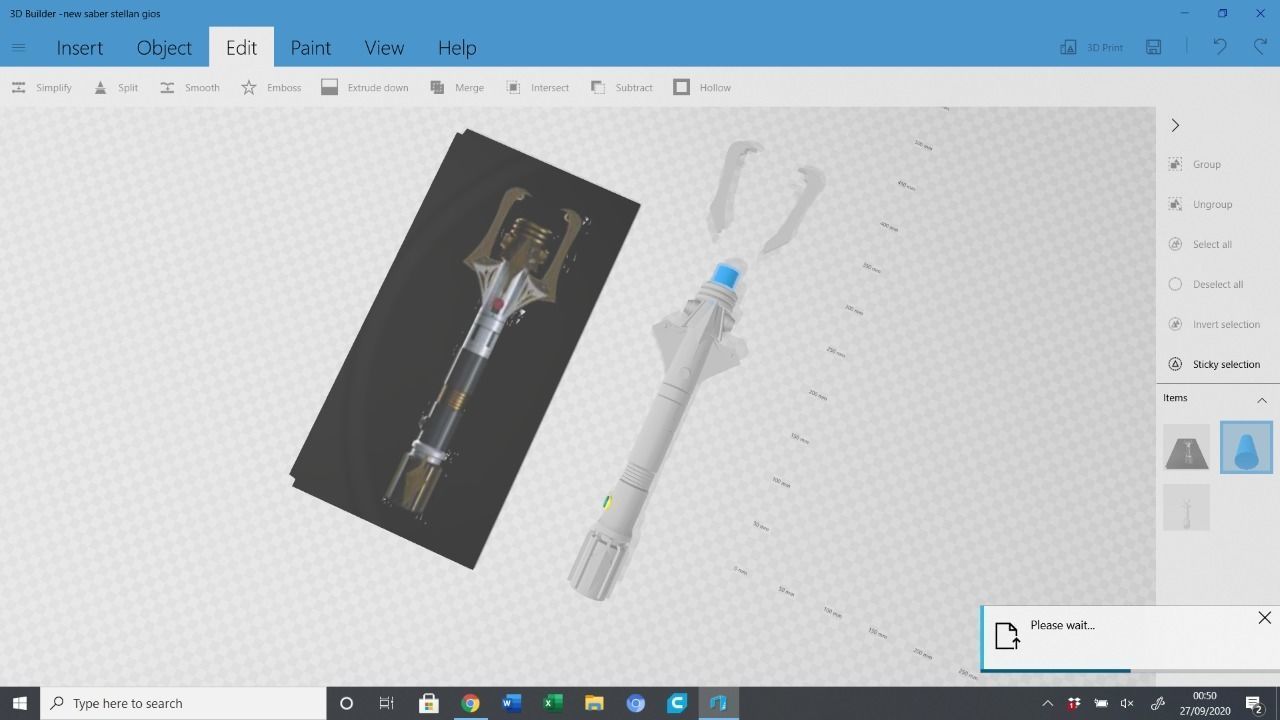Undo the last action
Viewport: 1280px width, 720px height.
[1219, 47]
